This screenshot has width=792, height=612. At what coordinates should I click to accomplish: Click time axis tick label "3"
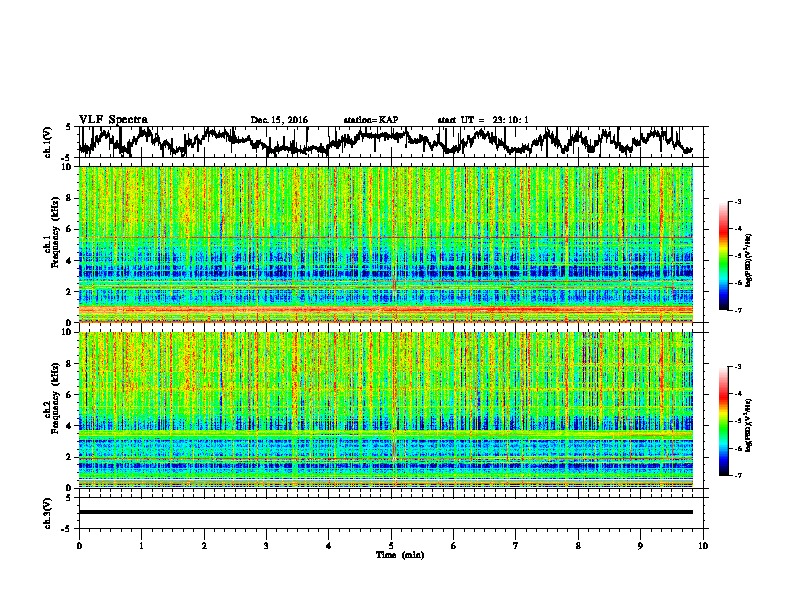[266, 546]
